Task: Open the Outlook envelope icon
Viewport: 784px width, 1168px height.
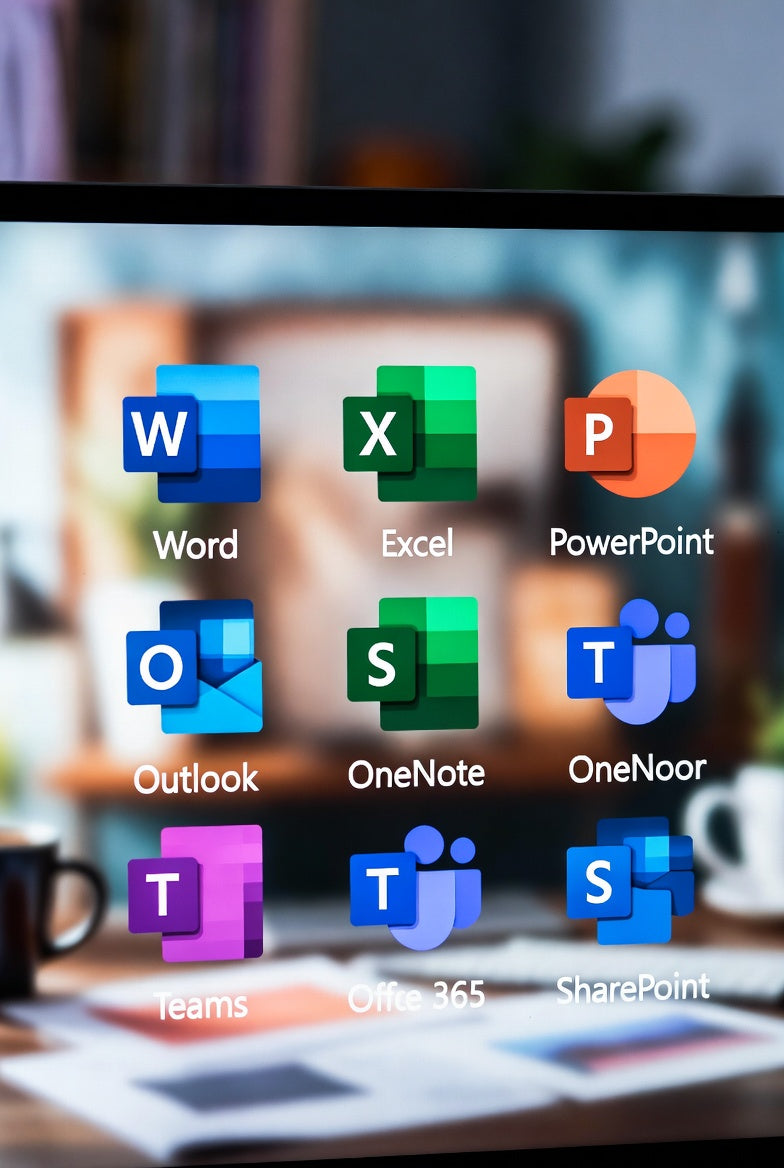Action: pyautogui.click(x=194, y=667)
